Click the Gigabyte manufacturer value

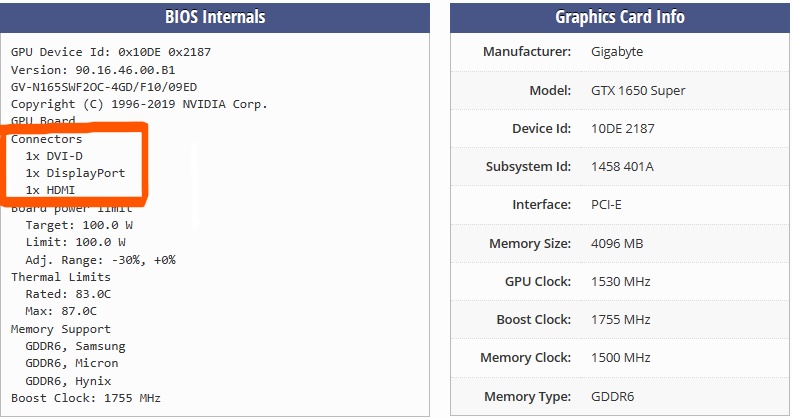pos(617,52)
